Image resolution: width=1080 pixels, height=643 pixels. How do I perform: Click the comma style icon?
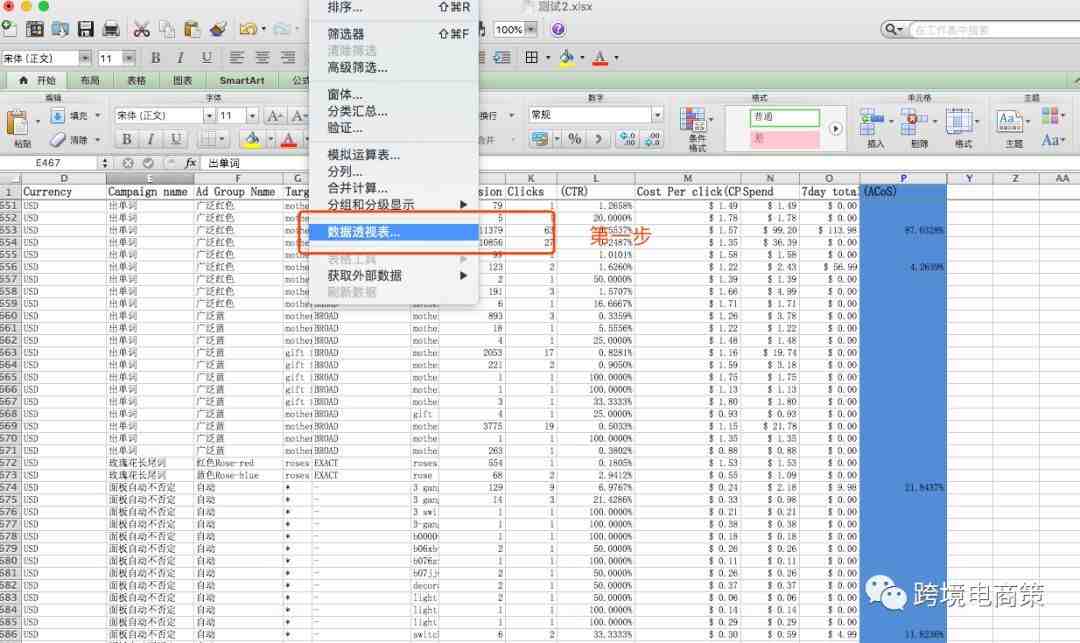[599, 139]
